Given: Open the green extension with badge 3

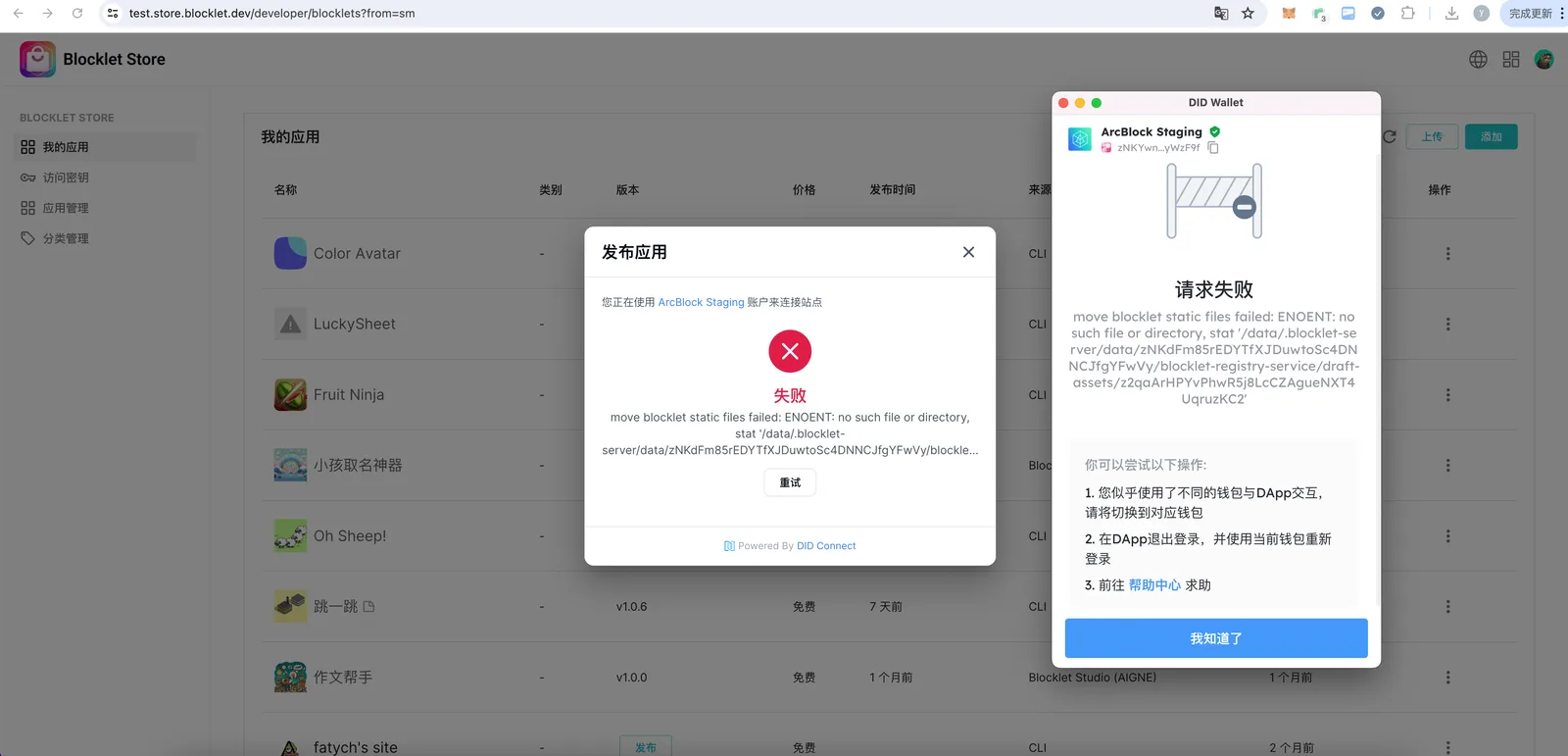Looking at the screenshot, I should point(1319,14).
